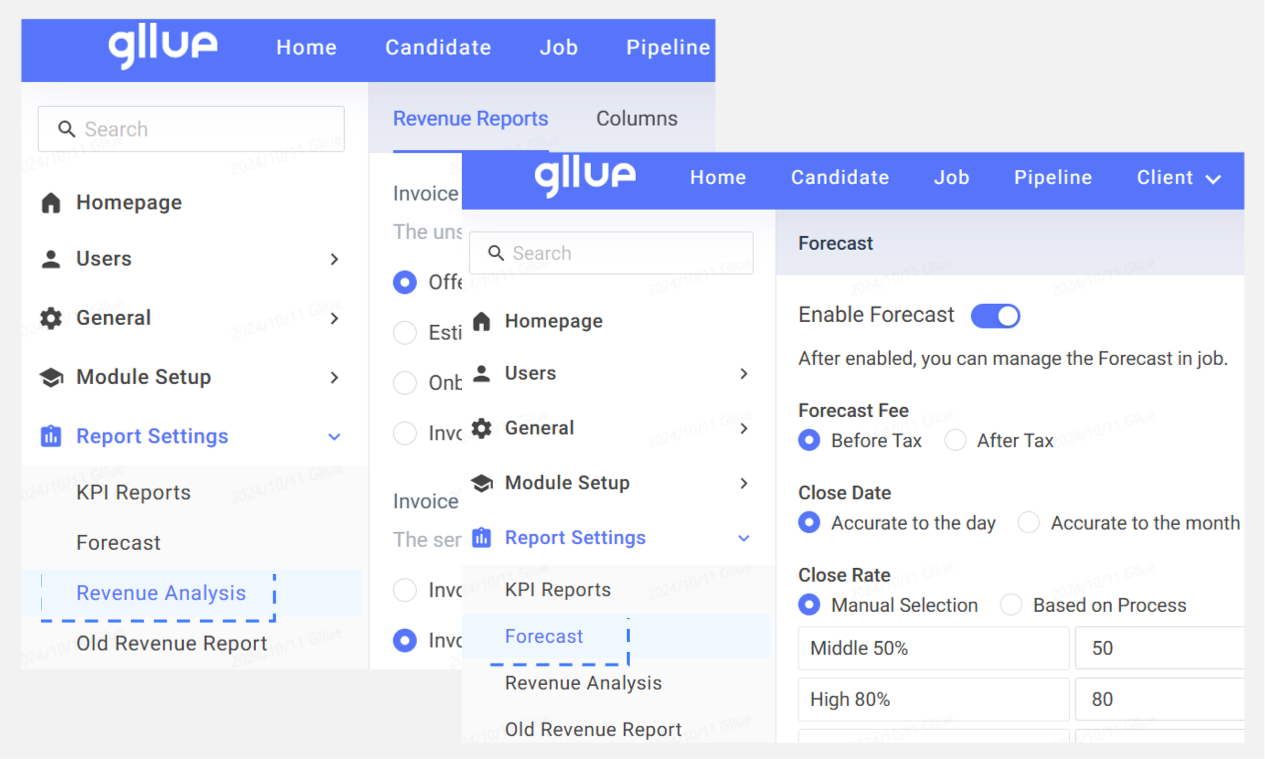Click the Report Settings chart icon in back sidebar

50,437
